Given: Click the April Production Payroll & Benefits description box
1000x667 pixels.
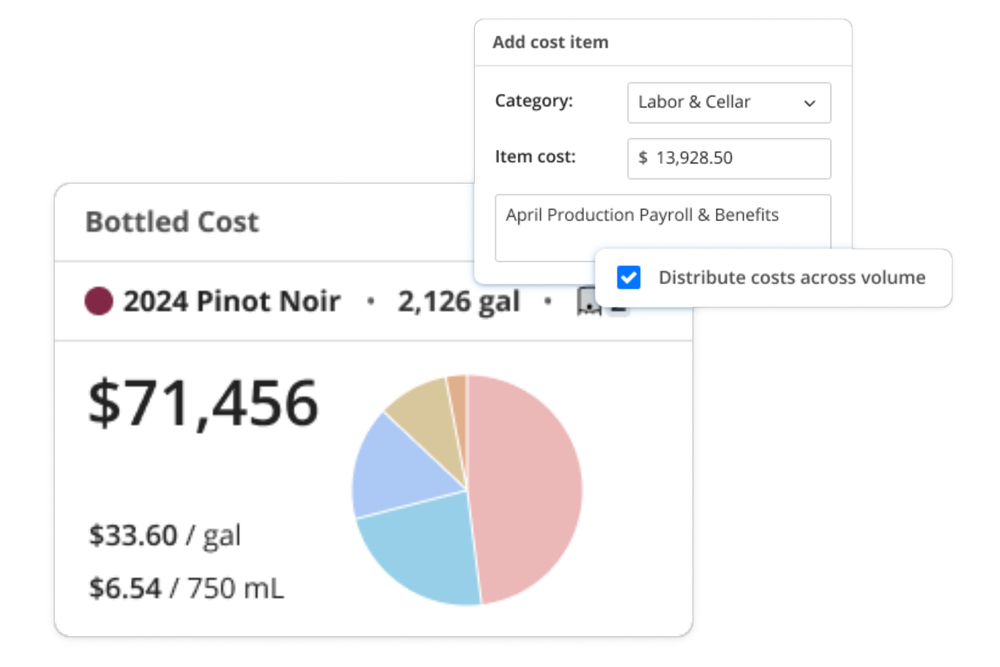Looking at the screenshot, I should (663, 228).
